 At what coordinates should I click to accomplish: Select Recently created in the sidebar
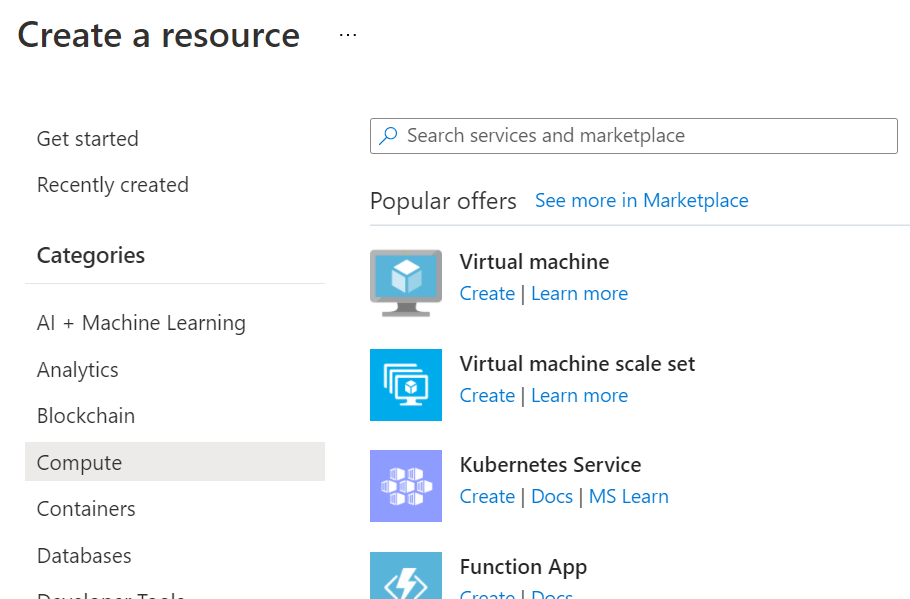(113, 185)
